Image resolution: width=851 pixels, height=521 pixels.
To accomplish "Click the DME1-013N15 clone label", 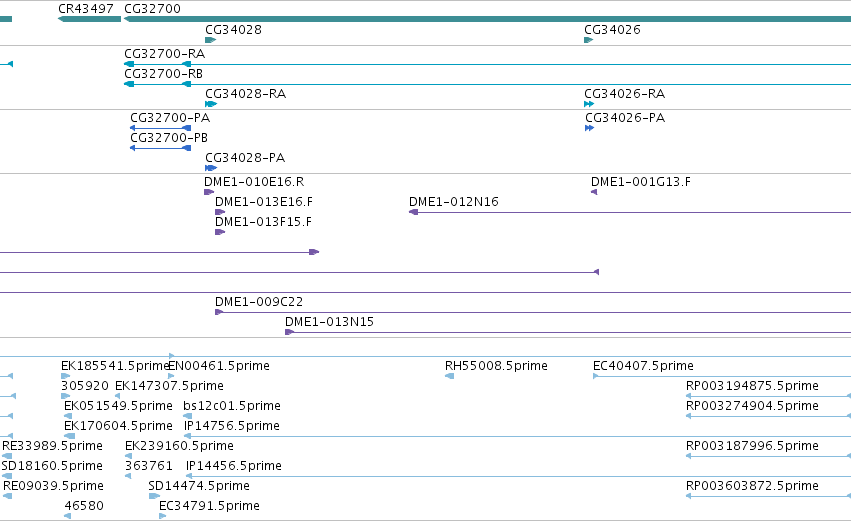I will 329,322.
